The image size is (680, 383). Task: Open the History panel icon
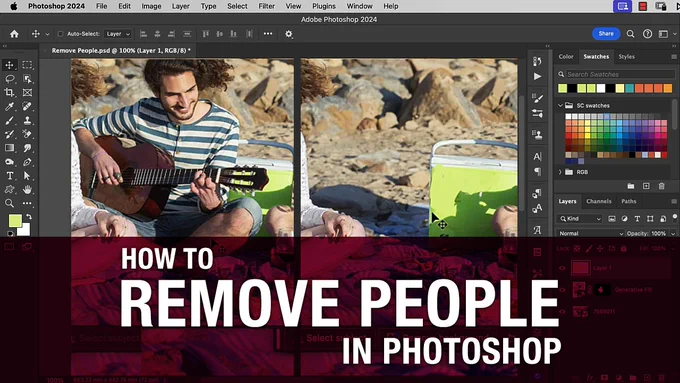coord(537,62)
